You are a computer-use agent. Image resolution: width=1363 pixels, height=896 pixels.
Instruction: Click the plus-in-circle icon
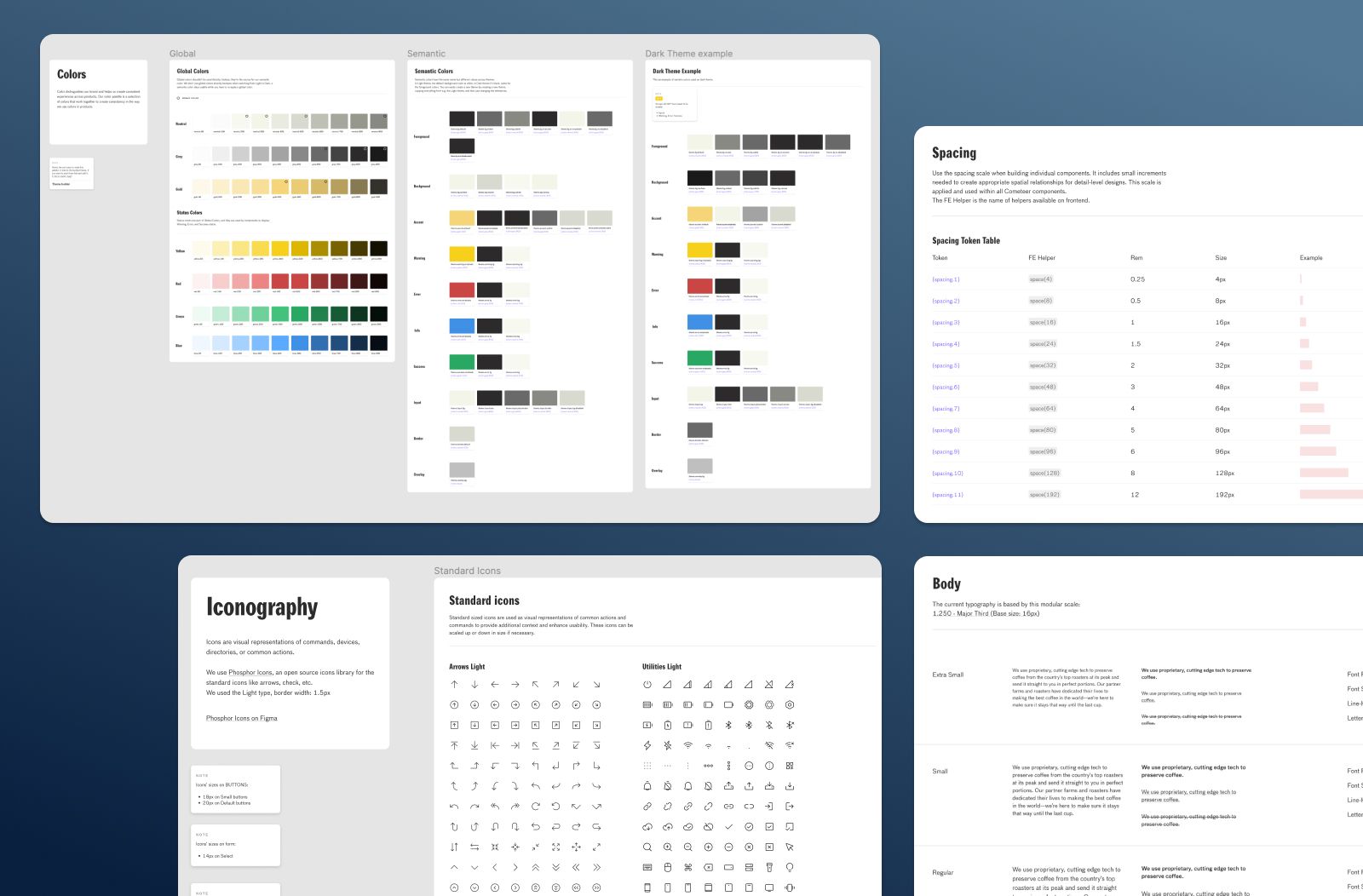click(x=708, y=847)
